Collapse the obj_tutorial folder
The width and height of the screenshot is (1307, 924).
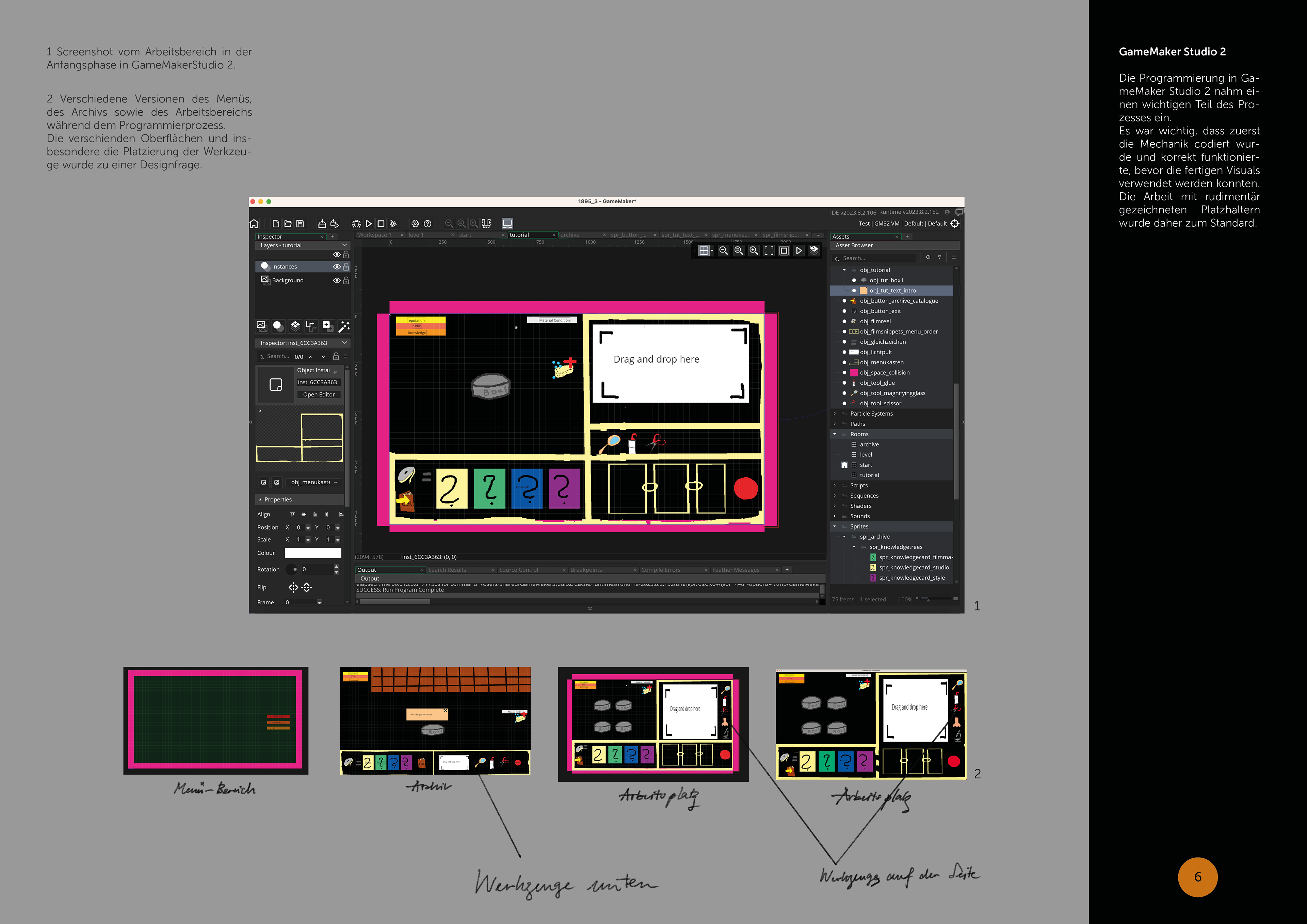point(844,270)
